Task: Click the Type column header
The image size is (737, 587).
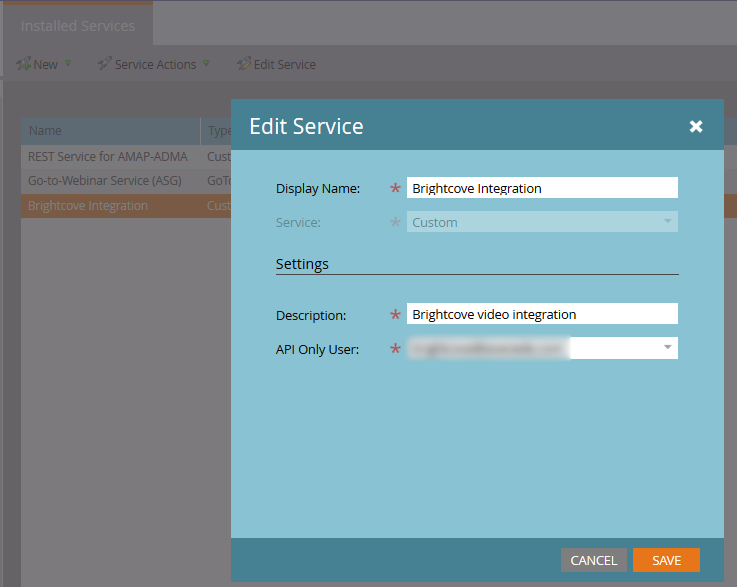Action: click(217, 131)
